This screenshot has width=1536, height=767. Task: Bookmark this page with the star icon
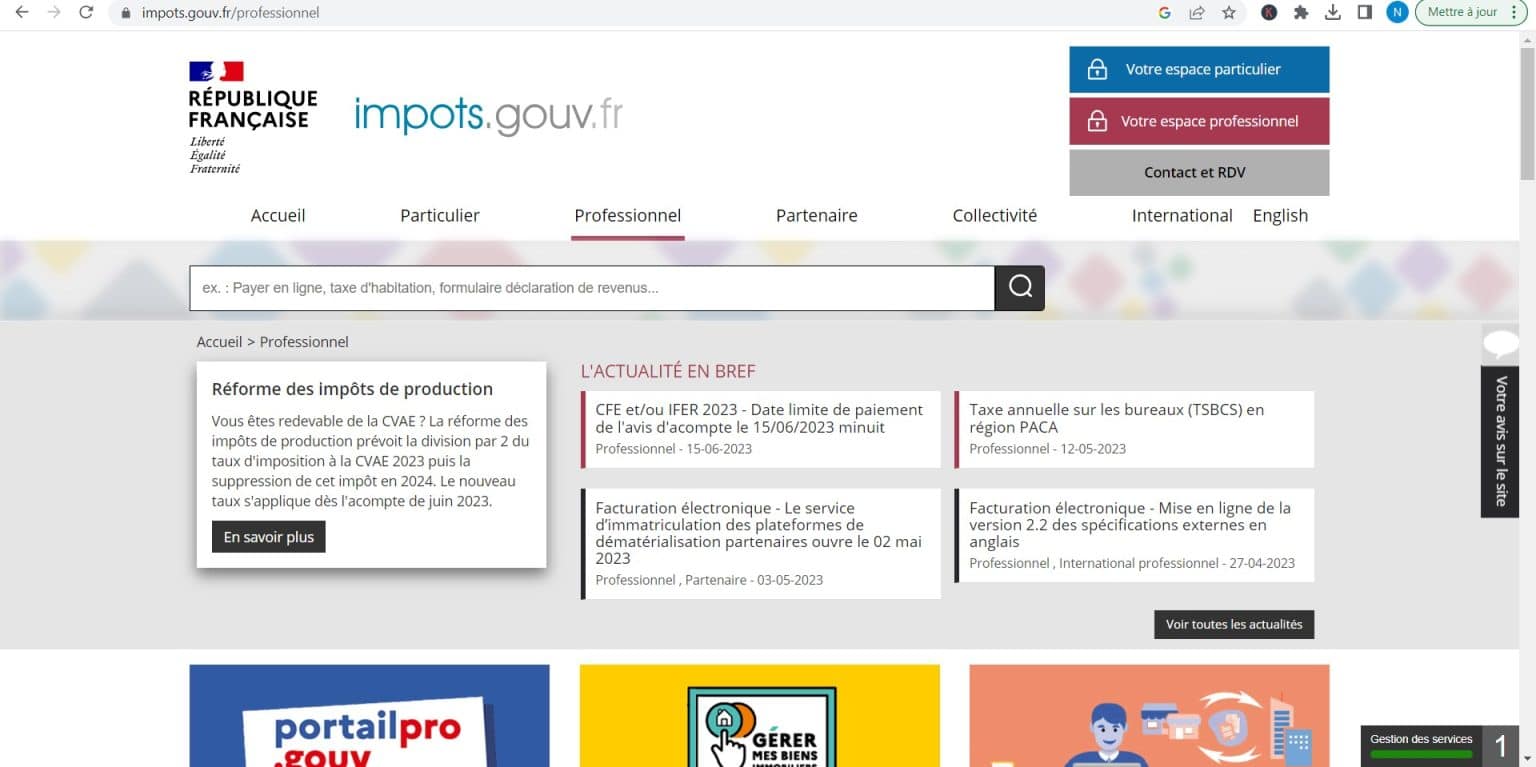1229,13
